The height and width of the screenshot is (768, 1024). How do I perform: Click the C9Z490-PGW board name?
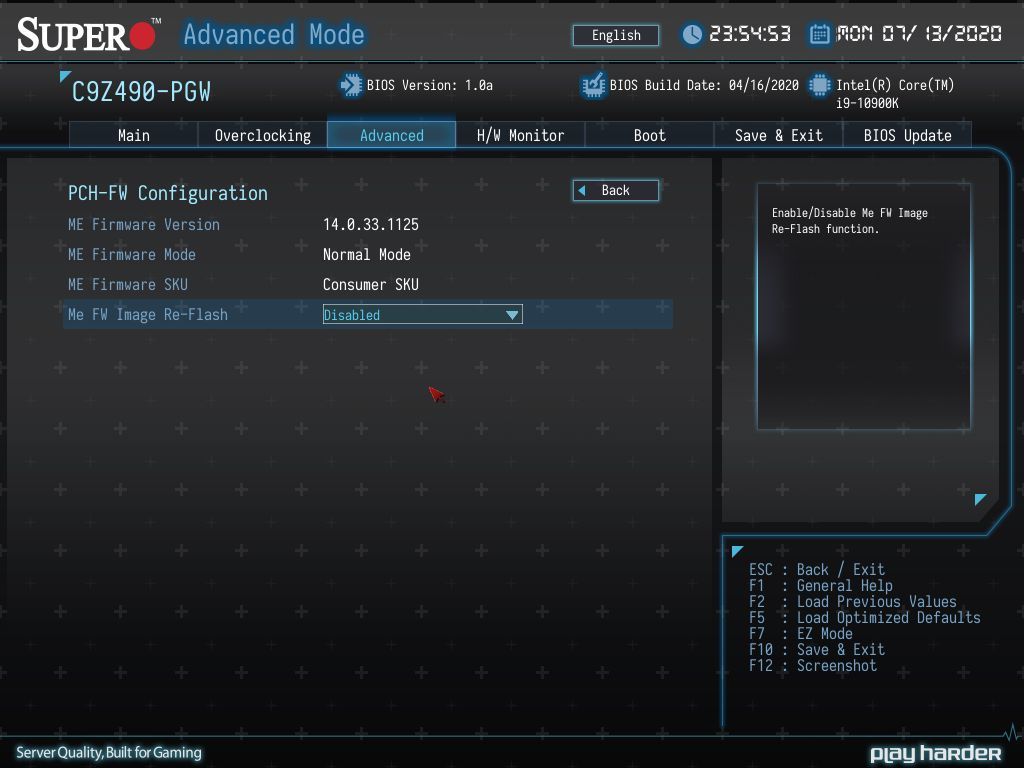tap(141, 92)
